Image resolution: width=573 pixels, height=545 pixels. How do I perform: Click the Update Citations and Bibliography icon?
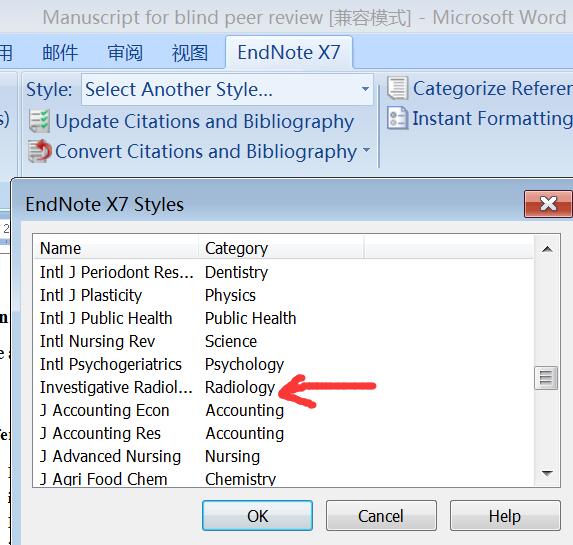coord(39,121)
